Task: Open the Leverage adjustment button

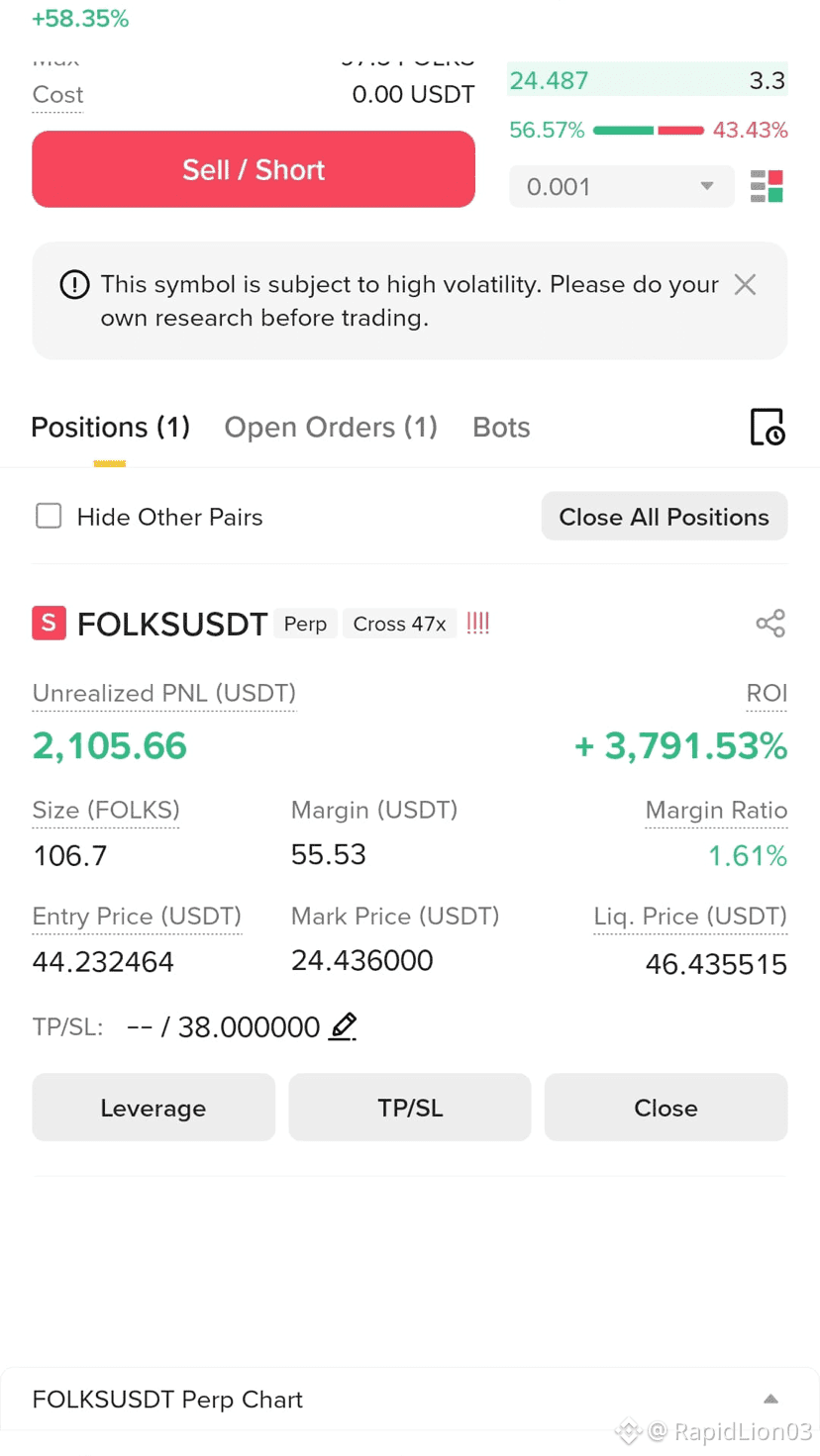Action: (x=154, y=1108)
